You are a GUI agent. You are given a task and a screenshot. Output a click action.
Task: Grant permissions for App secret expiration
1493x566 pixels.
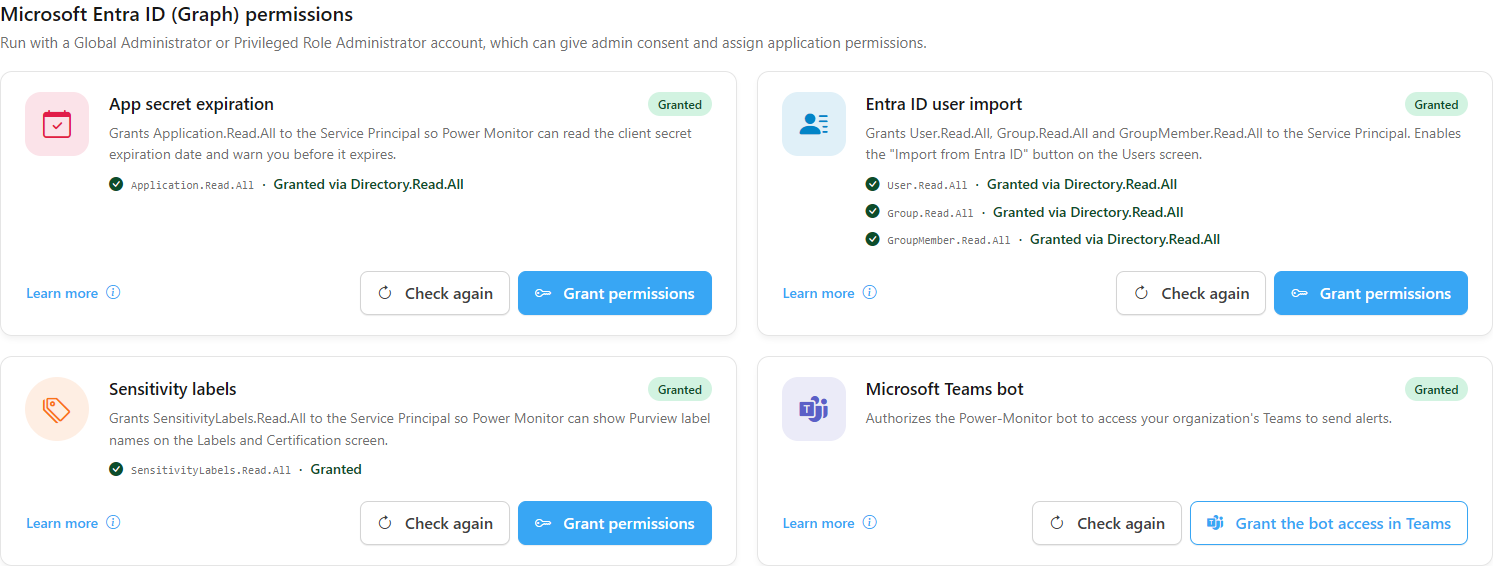615,293
